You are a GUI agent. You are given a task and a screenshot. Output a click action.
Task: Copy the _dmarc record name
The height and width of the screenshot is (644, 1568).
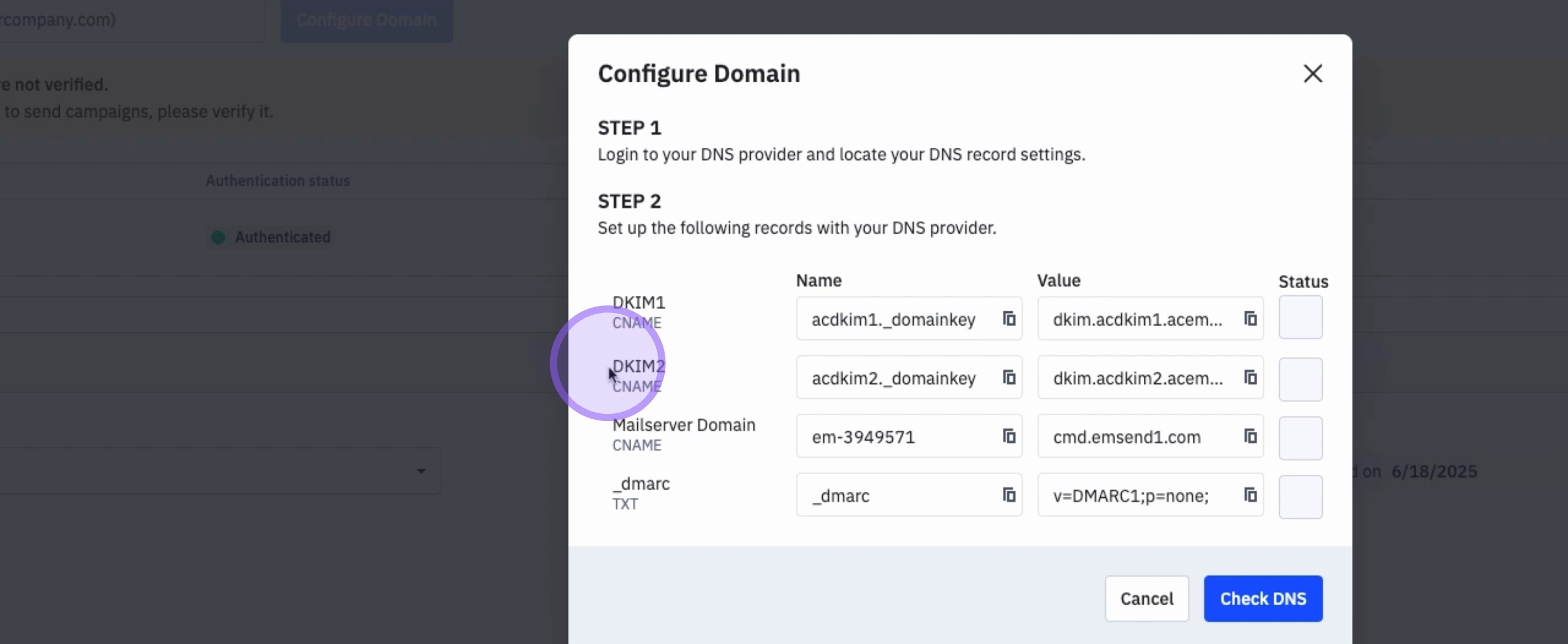pyautogui.click(x=1008, y=495)
